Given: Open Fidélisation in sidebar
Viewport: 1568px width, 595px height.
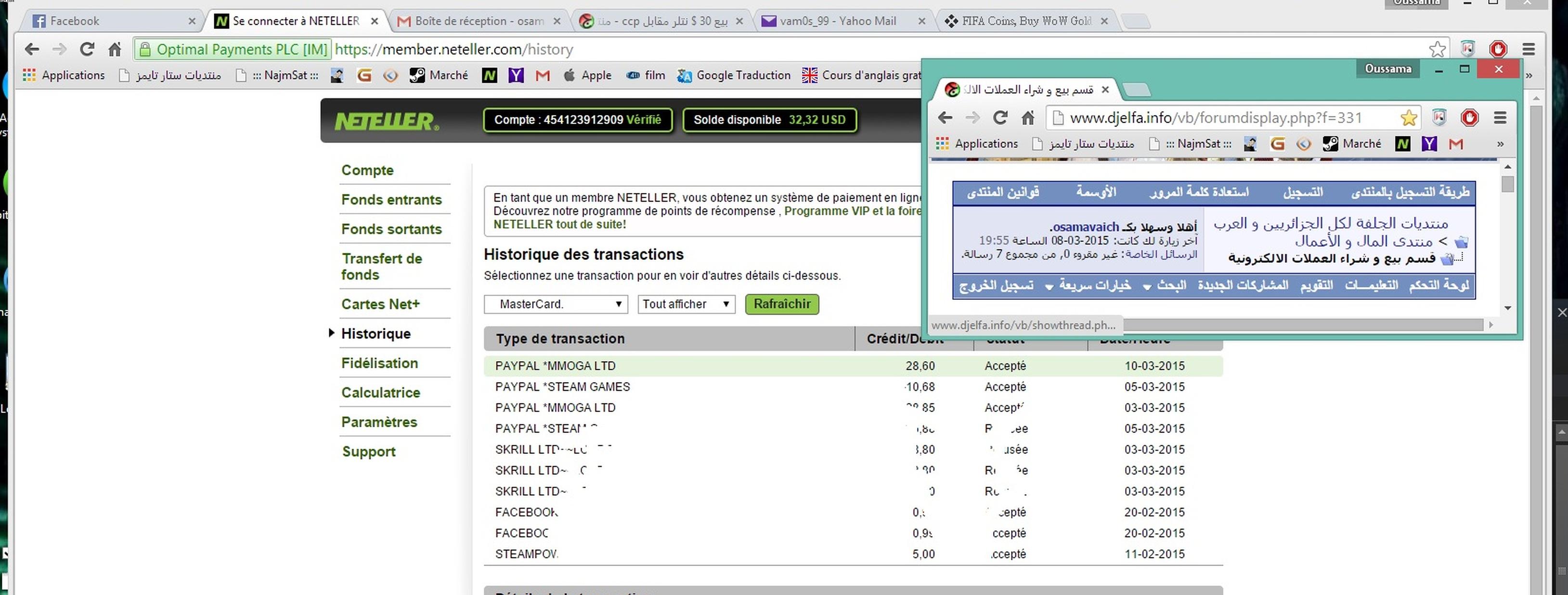Looking at the screenshot, I should click(x=379, y=363).
